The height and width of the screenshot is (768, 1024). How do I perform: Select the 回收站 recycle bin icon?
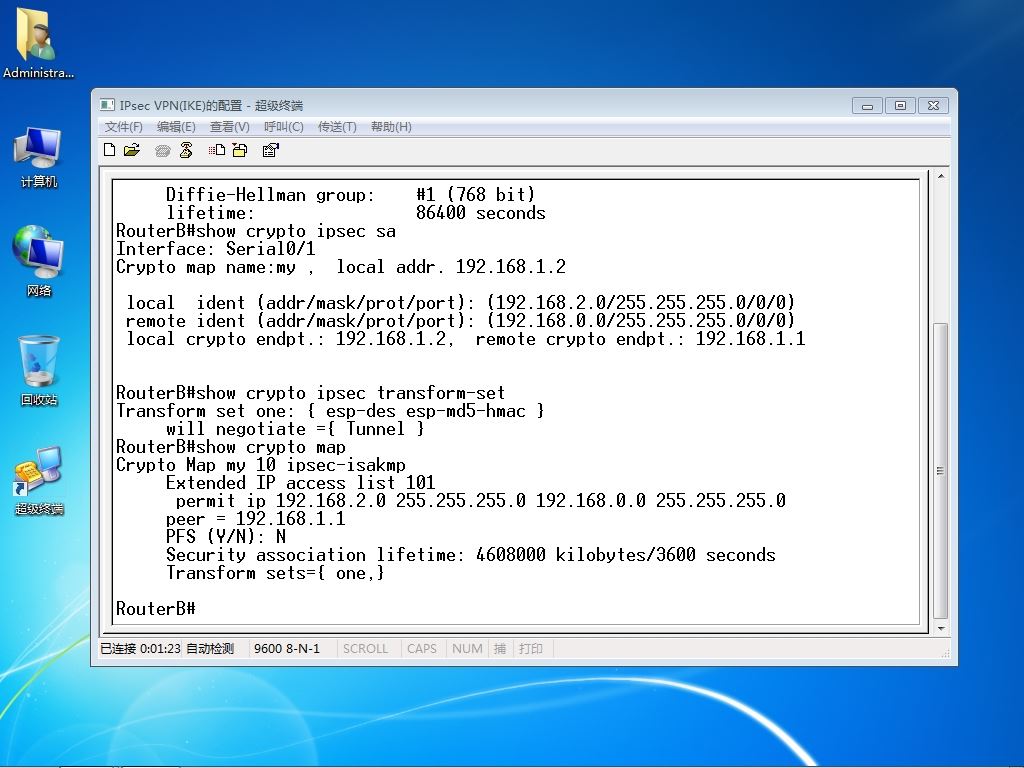(x=39, y=370)
